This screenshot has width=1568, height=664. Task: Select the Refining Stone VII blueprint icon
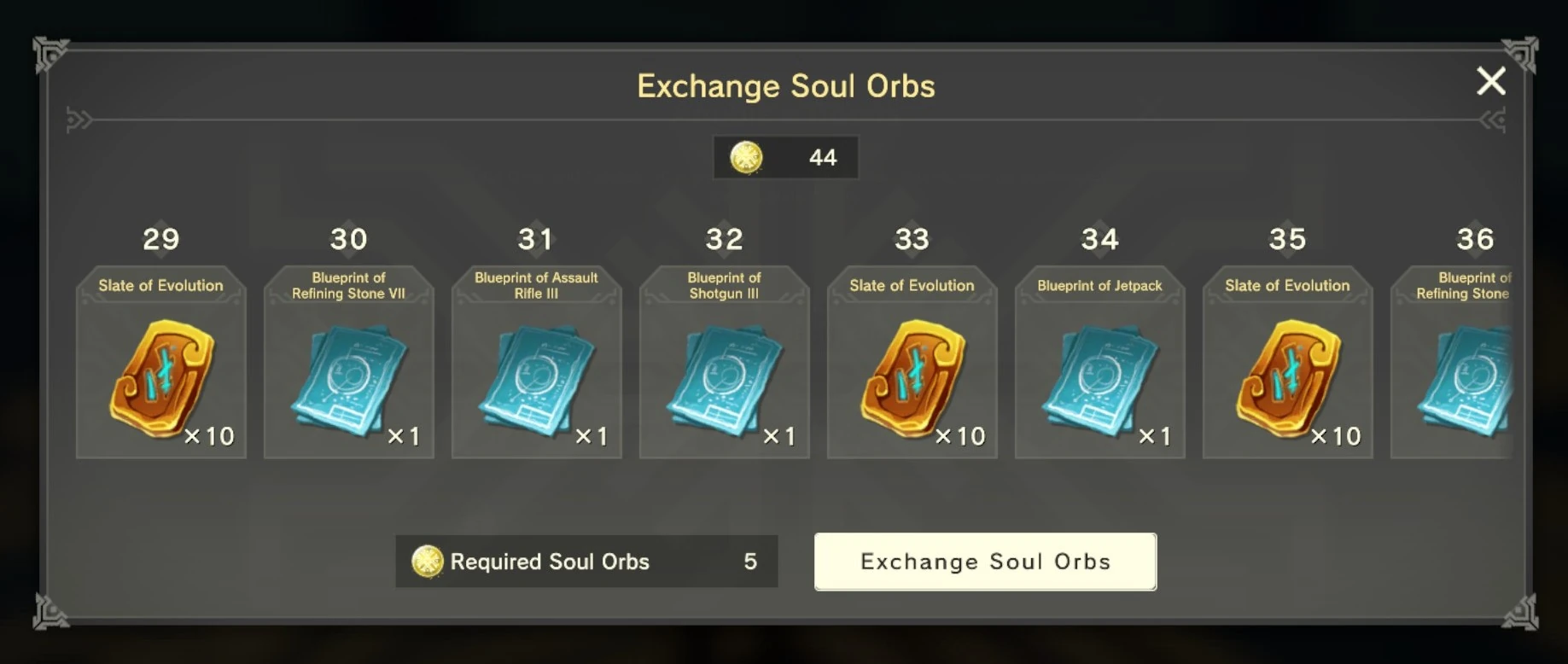point(348,378)
